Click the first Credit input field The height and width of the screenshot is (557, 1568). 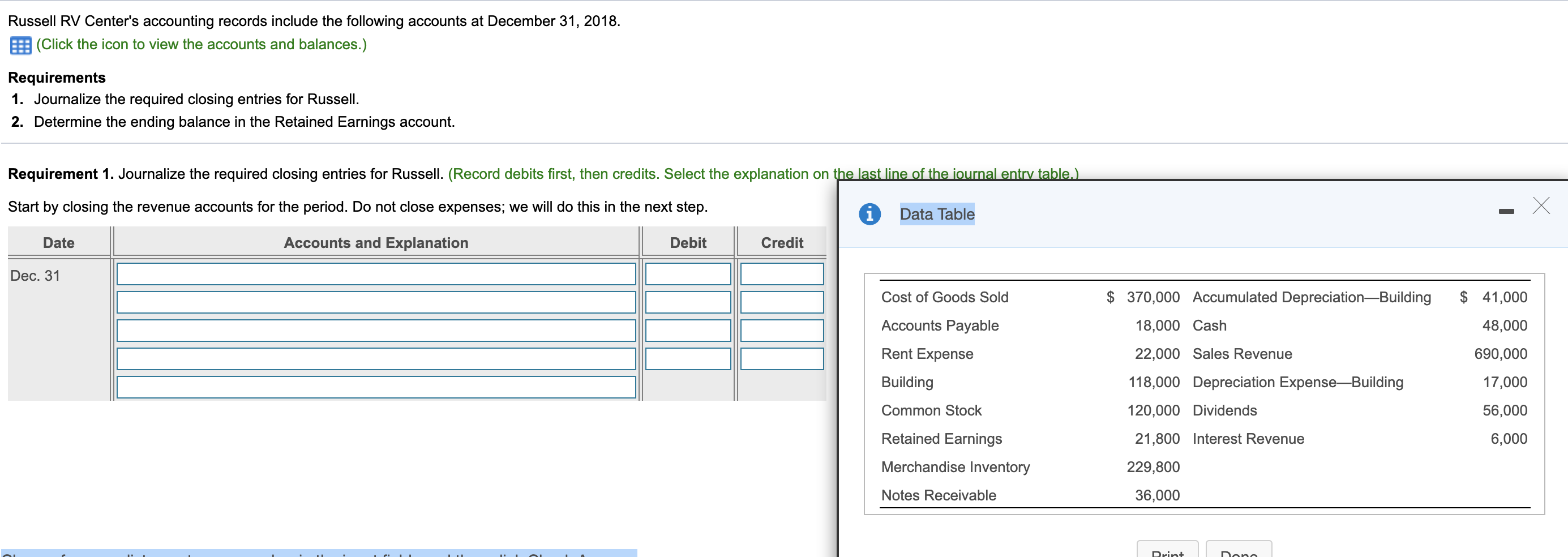782,274
